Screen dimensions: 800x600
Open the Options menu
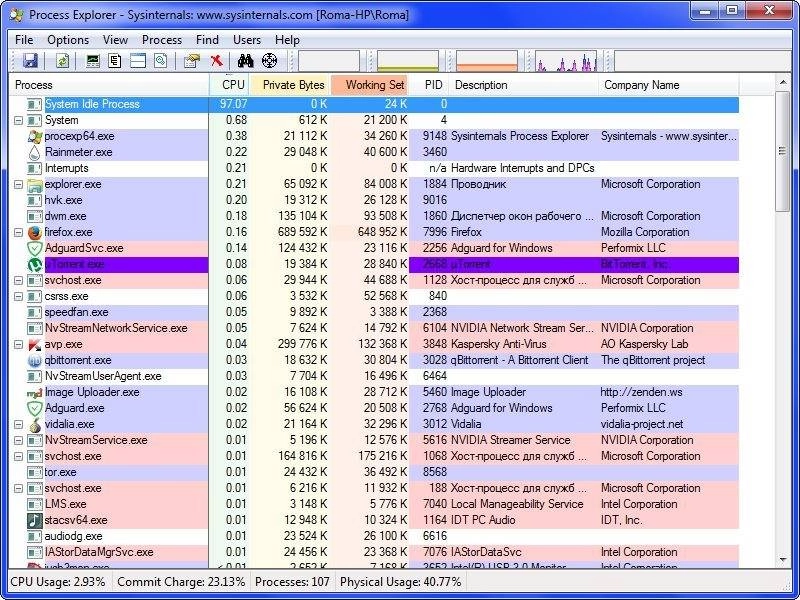pos(68,40)
